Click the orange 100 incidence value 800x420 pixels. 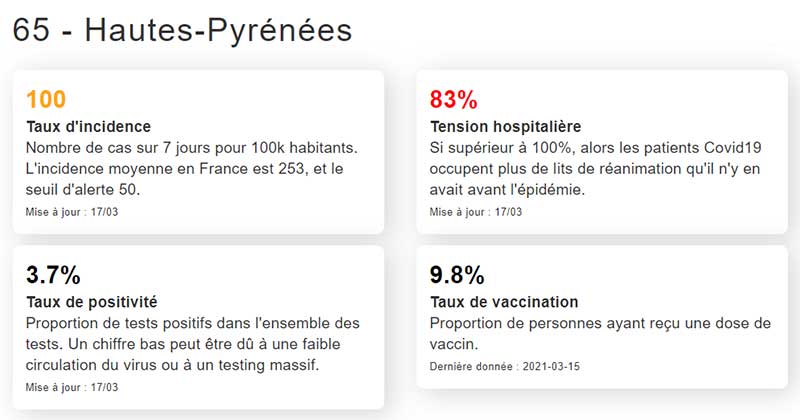pyautogui.click(x=46, y=99)
